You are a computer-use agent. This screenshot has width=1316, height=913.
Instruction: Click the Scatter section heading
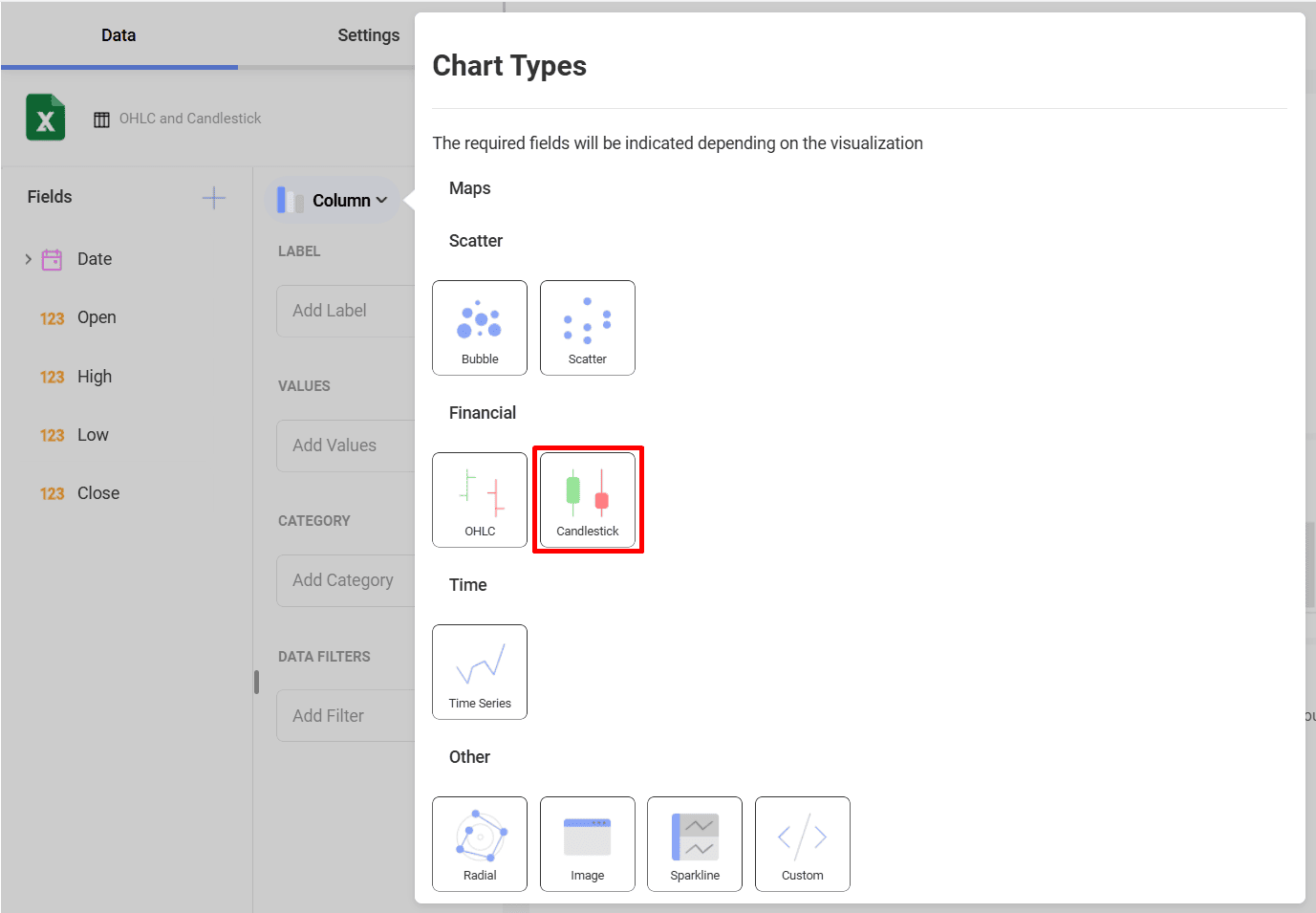[476, 241]
